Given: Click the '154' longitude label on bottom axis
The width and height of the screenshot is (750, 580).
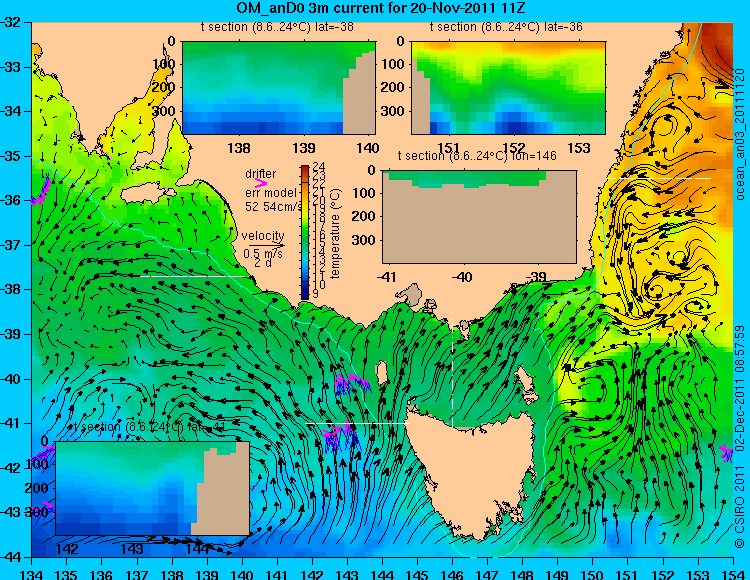Looking at the screenshot, I should [x=733, y=575].
